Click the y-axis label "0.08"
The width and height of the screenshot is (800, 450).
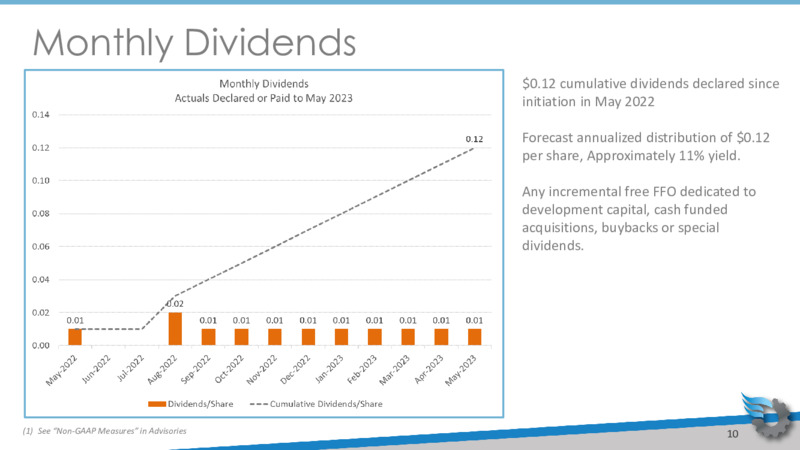pos(41,214)
